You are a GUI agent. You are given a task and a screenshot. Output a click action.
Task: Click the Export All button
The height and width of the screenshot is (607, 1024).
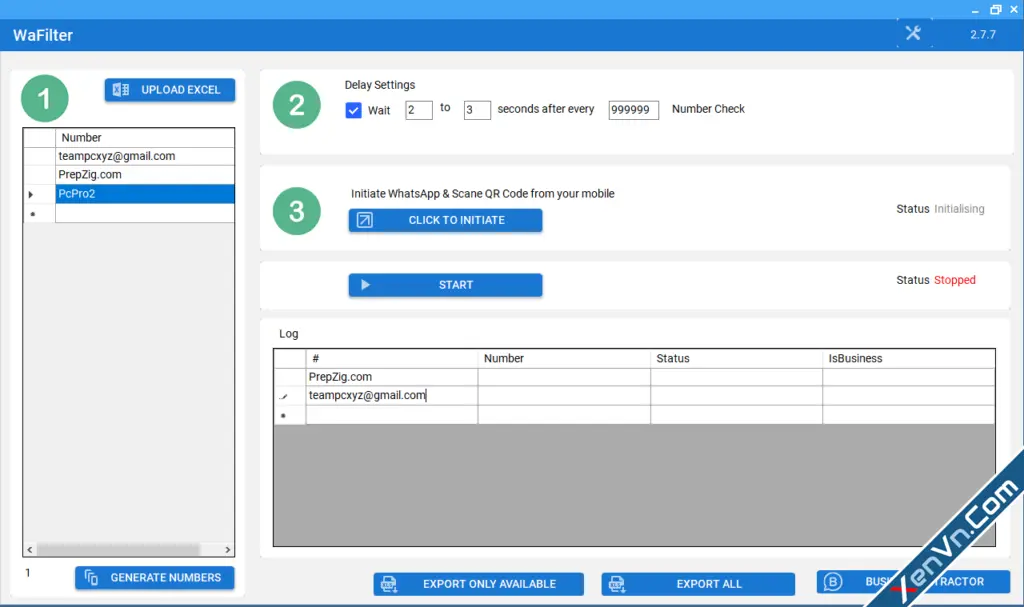pos(698,584)
